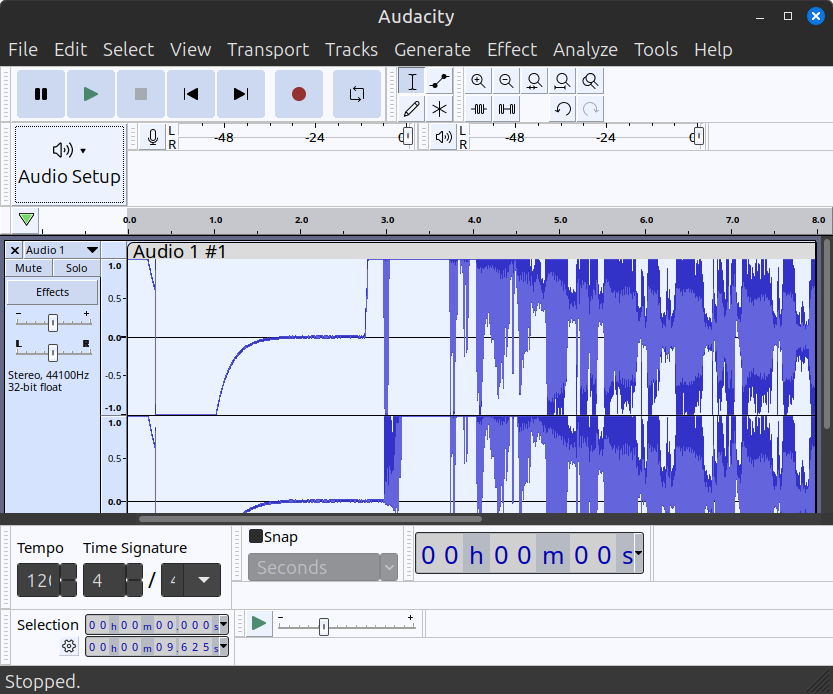Open the Effect menu
This screenshot has width=833, height=694.
(512, 49)
